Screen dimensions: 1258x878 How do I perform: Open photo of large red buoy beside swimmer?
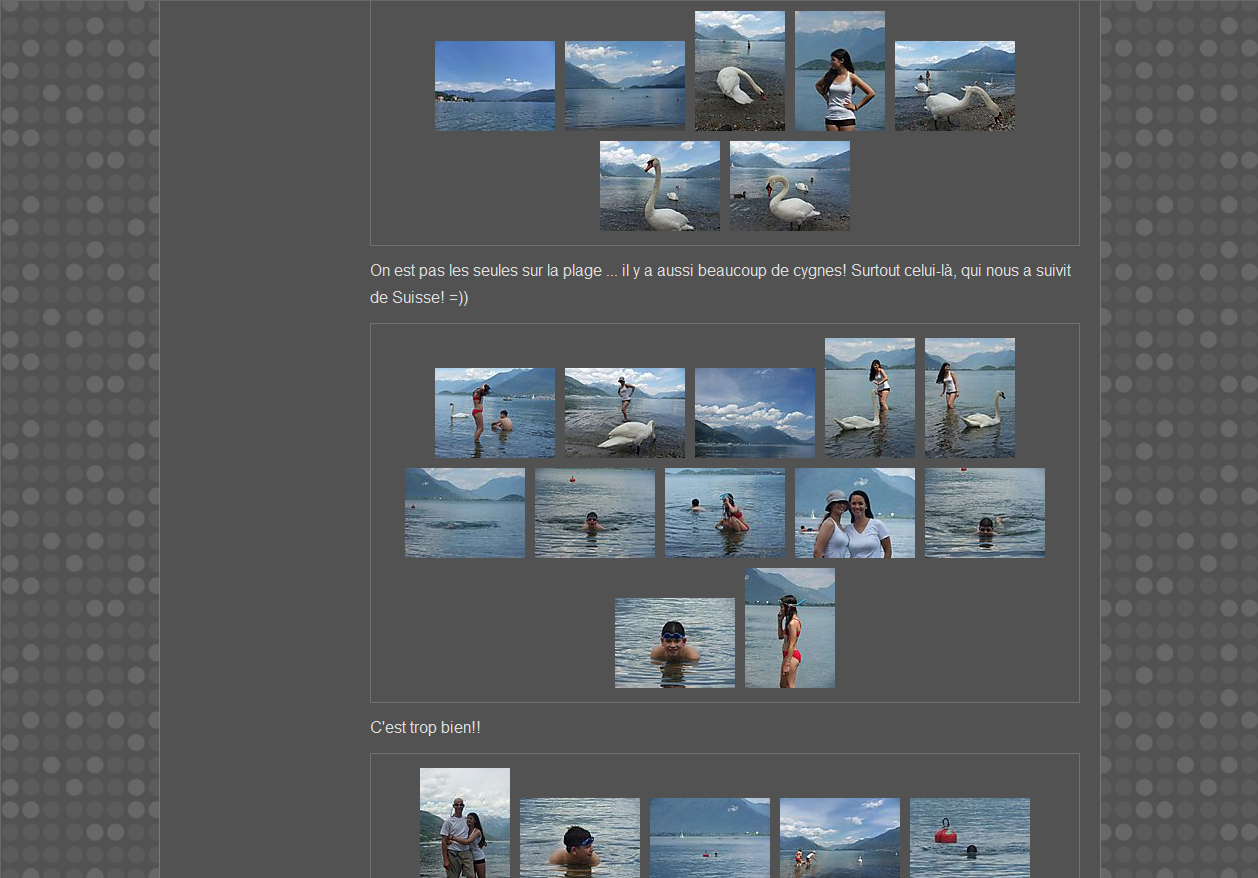(x=969, y=838)
